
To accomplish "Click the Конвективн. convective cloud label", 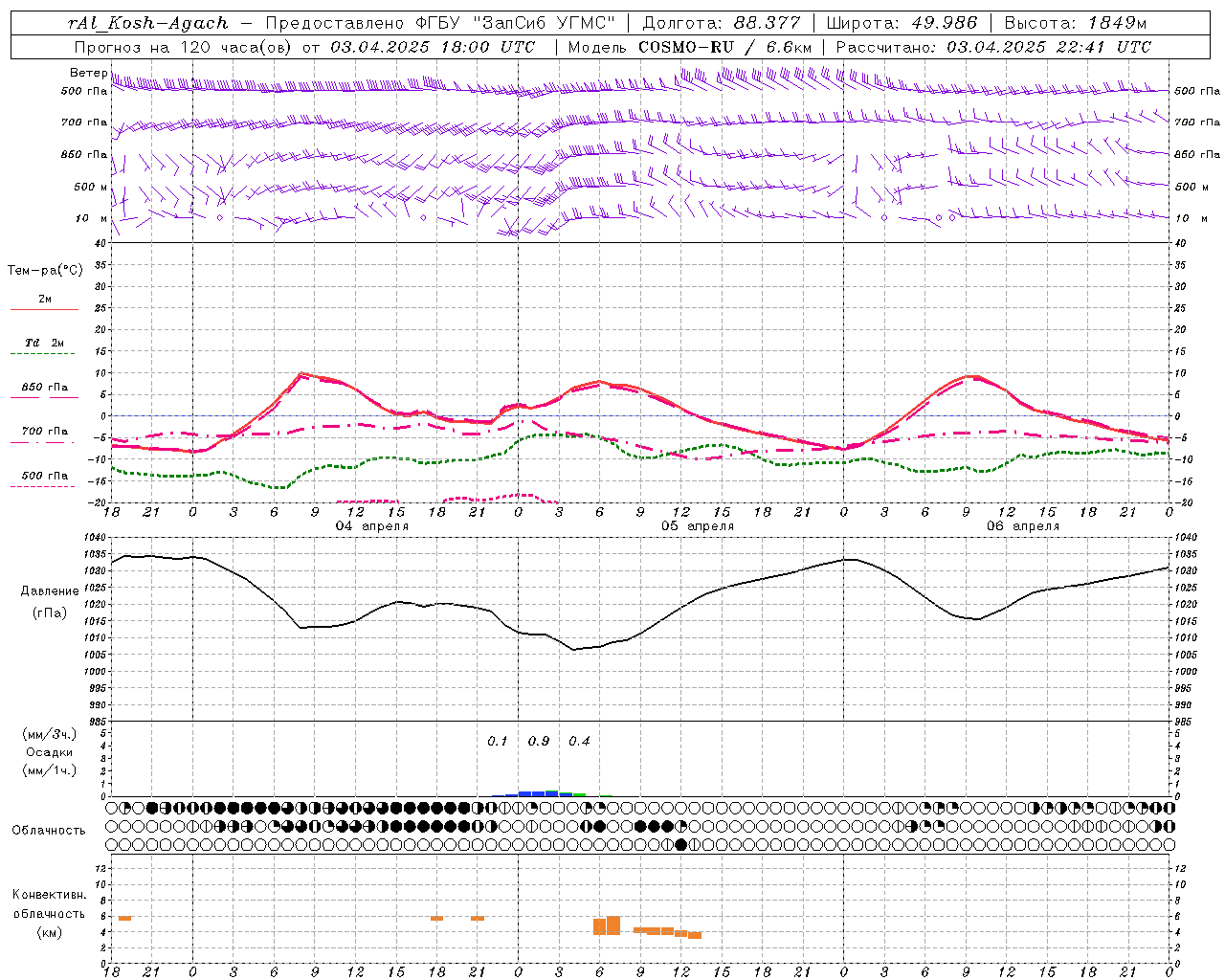I will [50, 895].
